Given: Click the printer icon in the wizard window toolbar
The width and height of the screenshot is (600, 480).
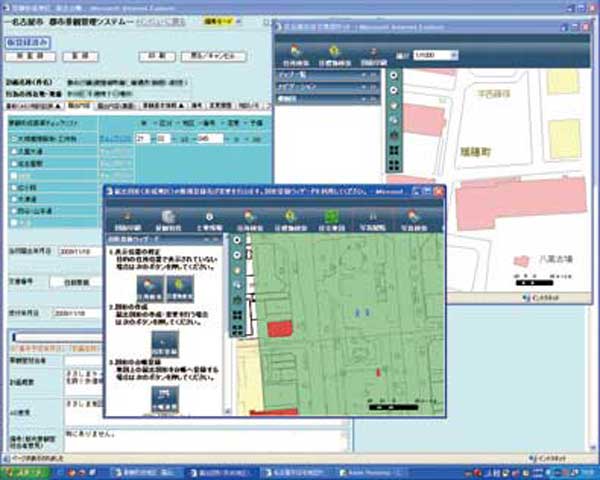Looking at the screenshot, I should click(127, 219).
